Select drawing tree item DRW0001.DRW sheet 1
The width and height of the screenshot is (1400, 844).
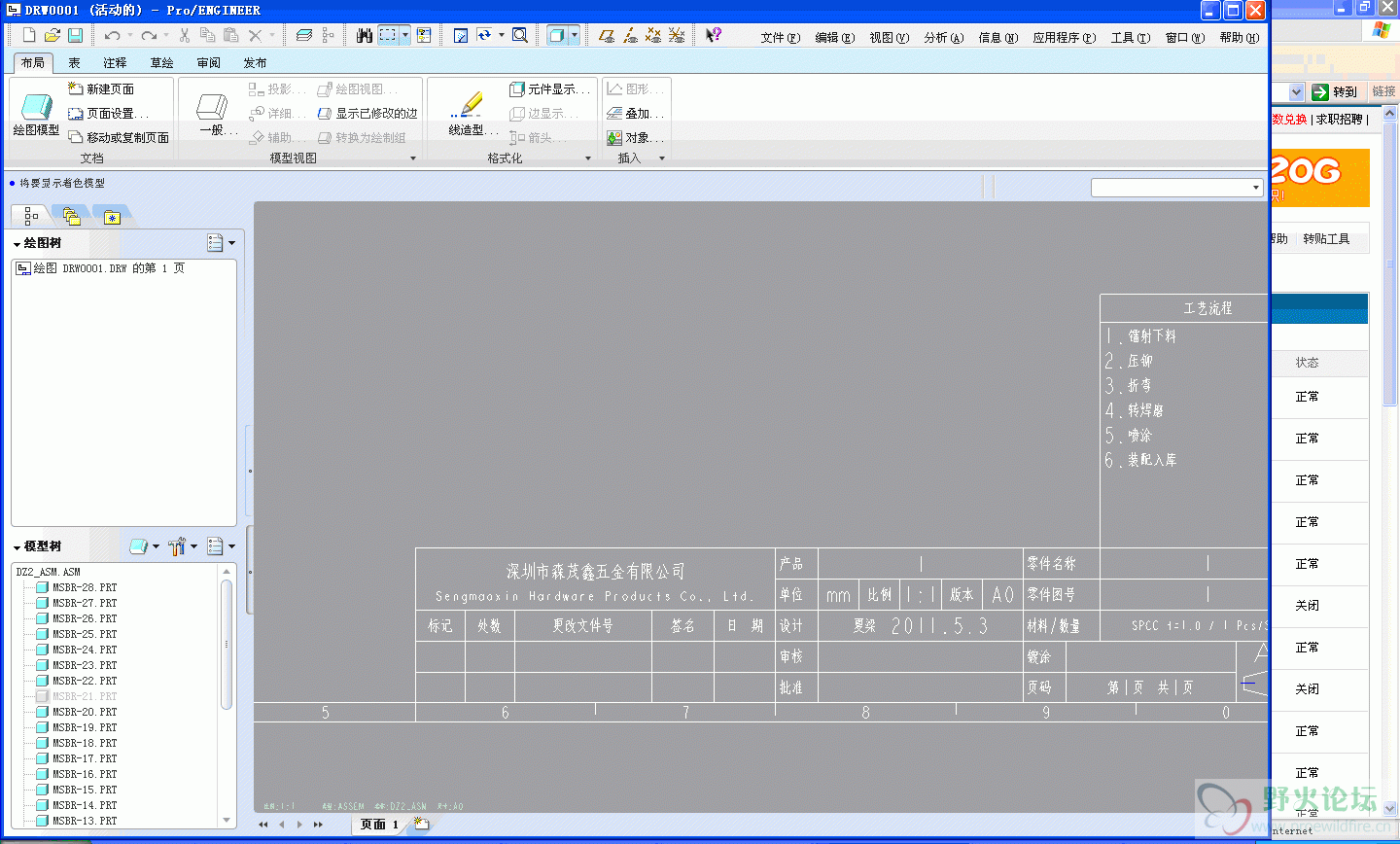coord(100,268)
